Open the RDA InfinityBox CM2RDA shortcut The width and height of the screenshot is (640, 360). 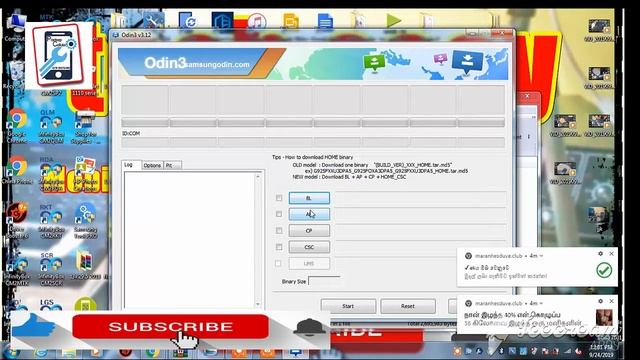[51, 174]
